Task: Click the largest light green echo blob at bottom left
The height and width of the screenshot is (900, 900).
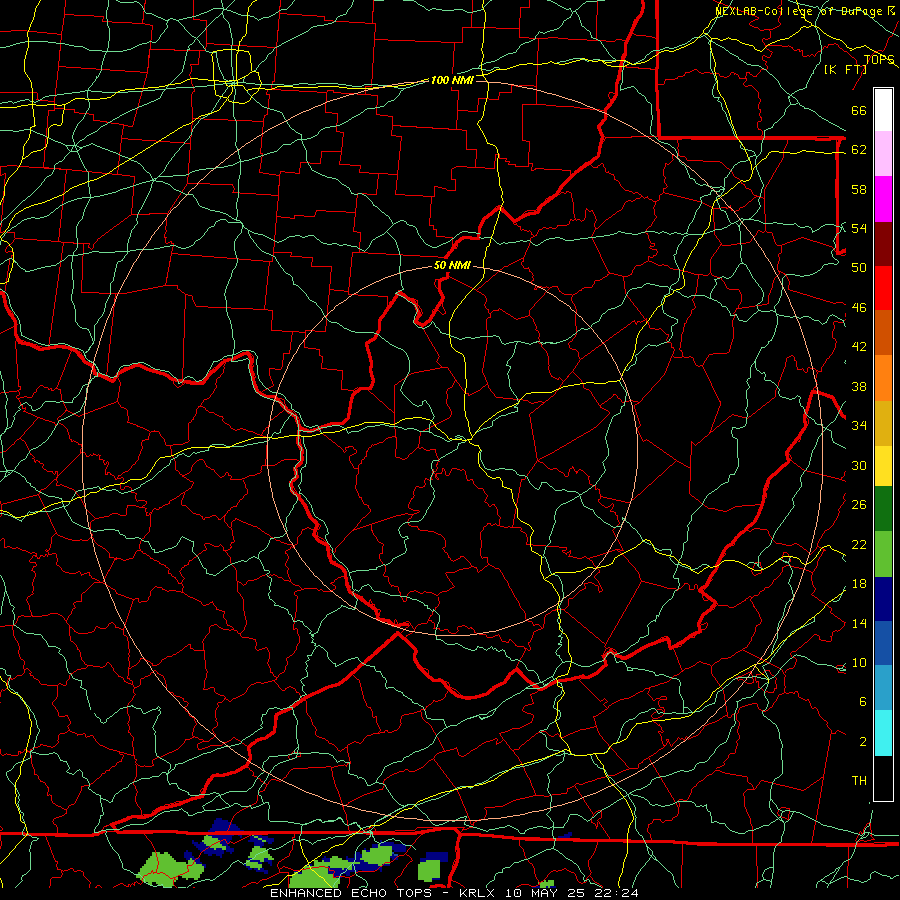Action: (170, 869)
